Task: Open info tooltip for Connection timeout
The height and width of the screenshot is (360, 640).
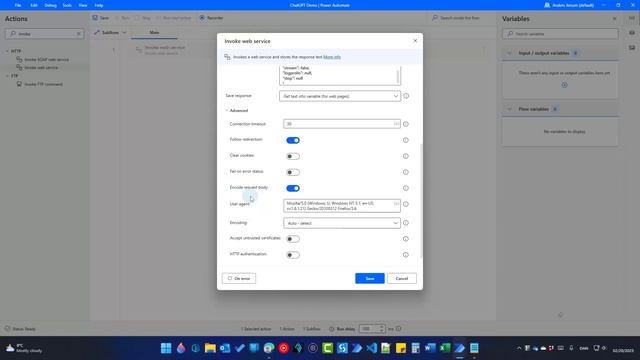Action: 406,124
